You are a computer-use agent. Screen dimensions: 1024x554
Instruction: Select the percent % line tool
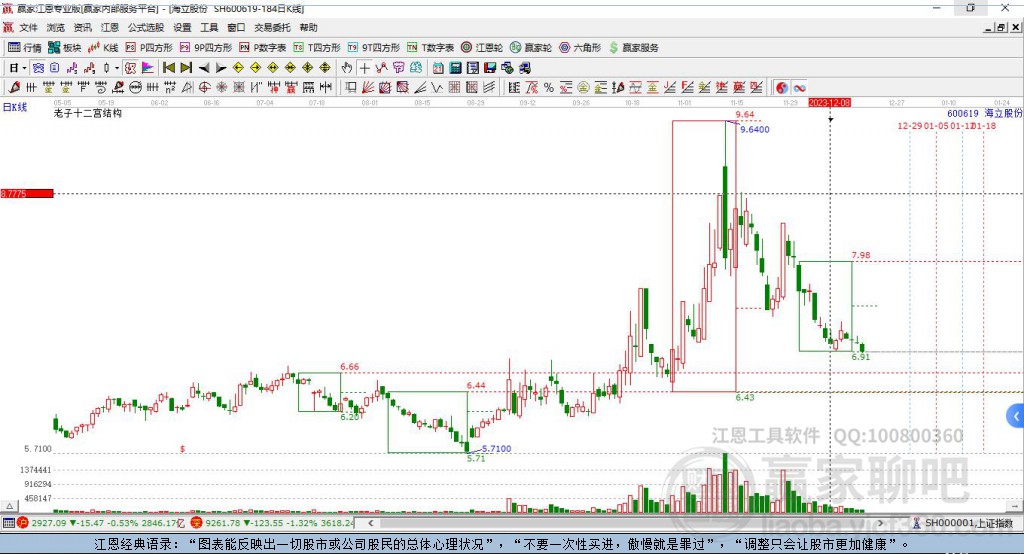point(549,88)
